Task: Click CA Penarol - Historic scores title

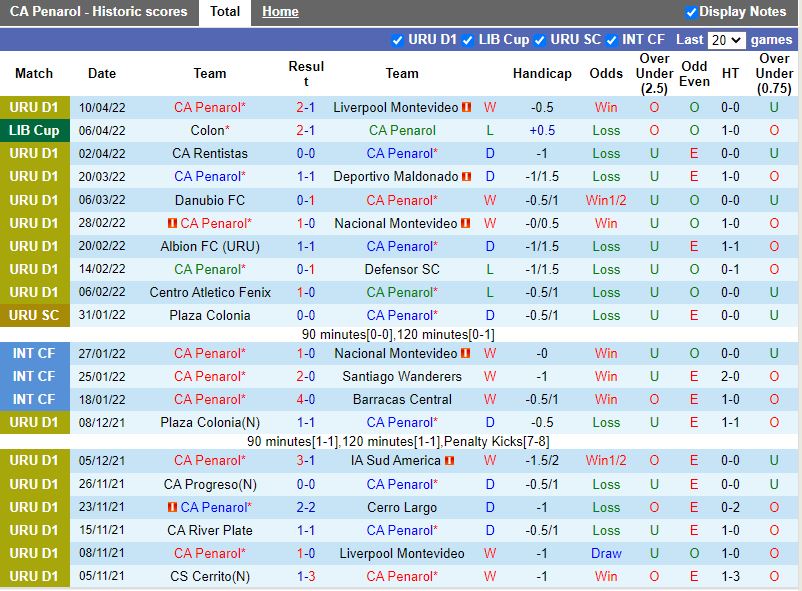Action: pyautogui.click(x=99, y=12)
